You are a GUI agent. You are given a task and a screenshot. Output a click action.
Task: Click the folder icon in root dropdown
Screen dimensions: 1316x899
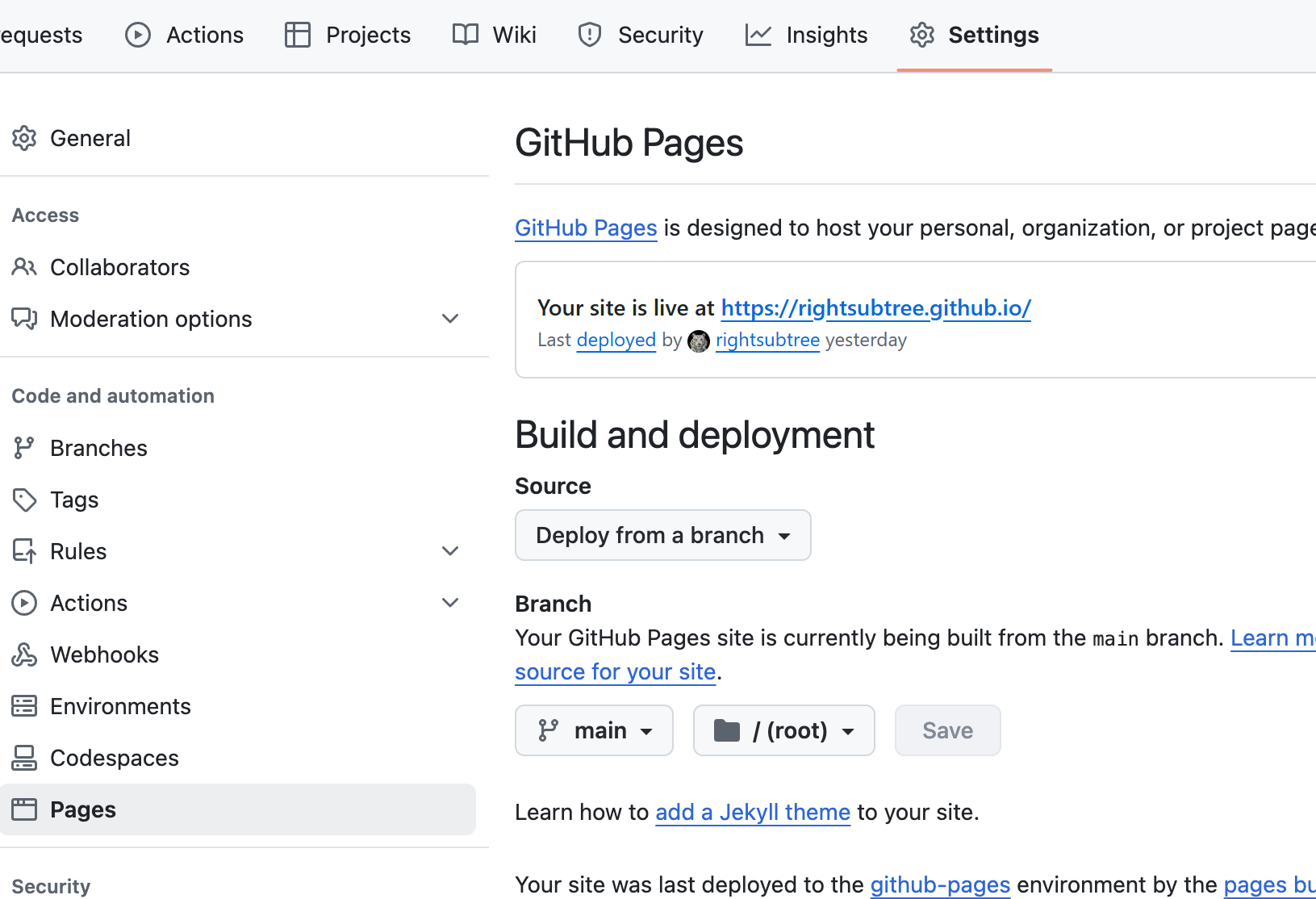point(727,730)
